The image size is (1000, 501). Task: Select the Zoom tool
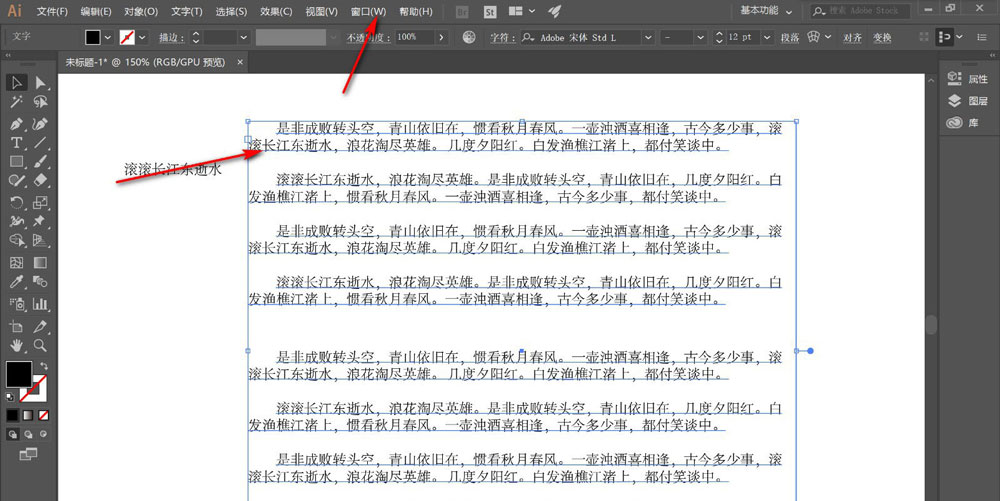point(40,345)
